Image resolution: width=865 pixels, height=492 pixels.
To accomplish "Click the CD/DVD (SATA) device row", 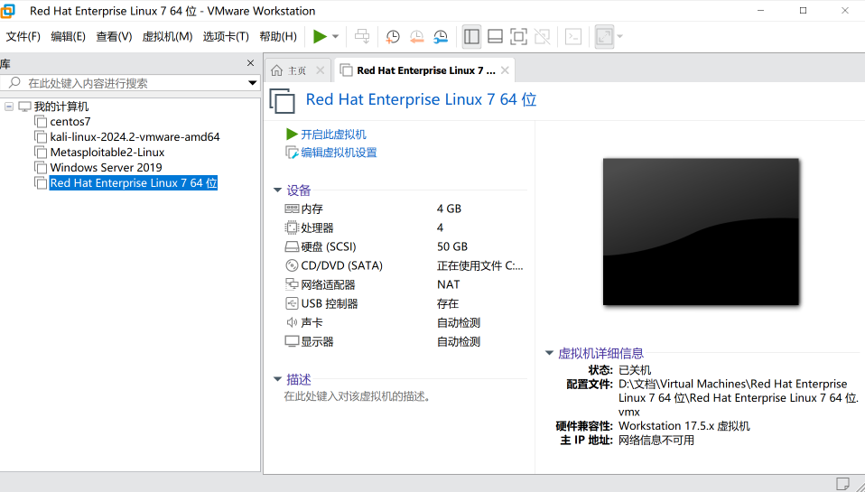I will pos(404,266).
